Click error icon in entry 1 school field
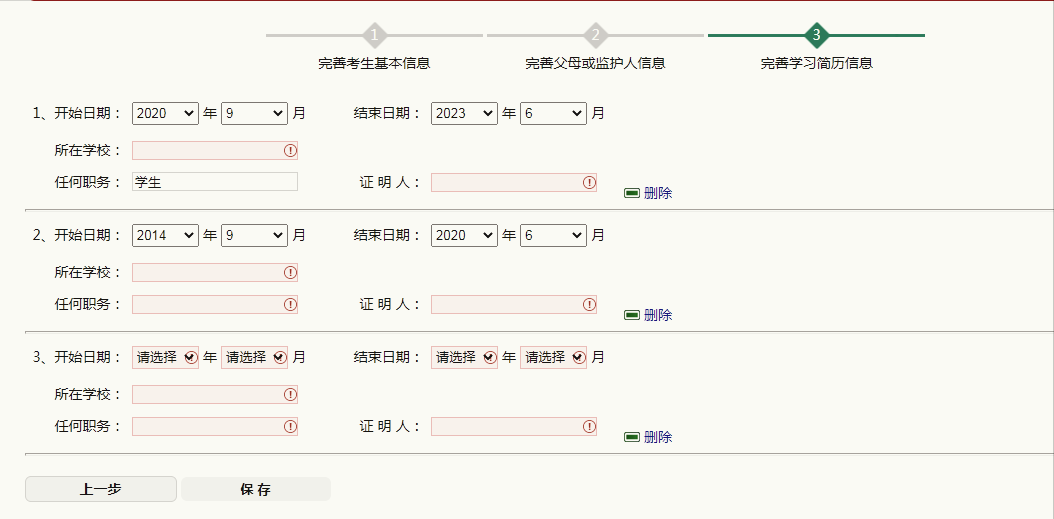 [x=290, y=151]
